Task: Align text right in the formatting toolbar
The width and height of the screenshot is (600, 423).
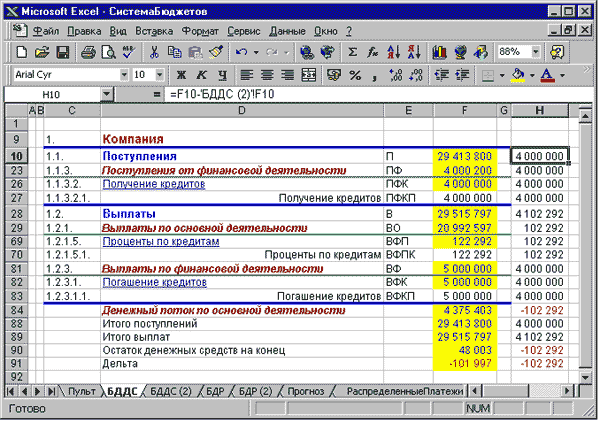Action: [288, 75]
